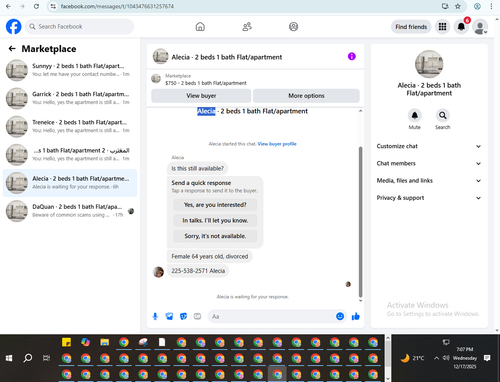Attach a file with the photo icon
500x382 pixels.
click(169, 316)
